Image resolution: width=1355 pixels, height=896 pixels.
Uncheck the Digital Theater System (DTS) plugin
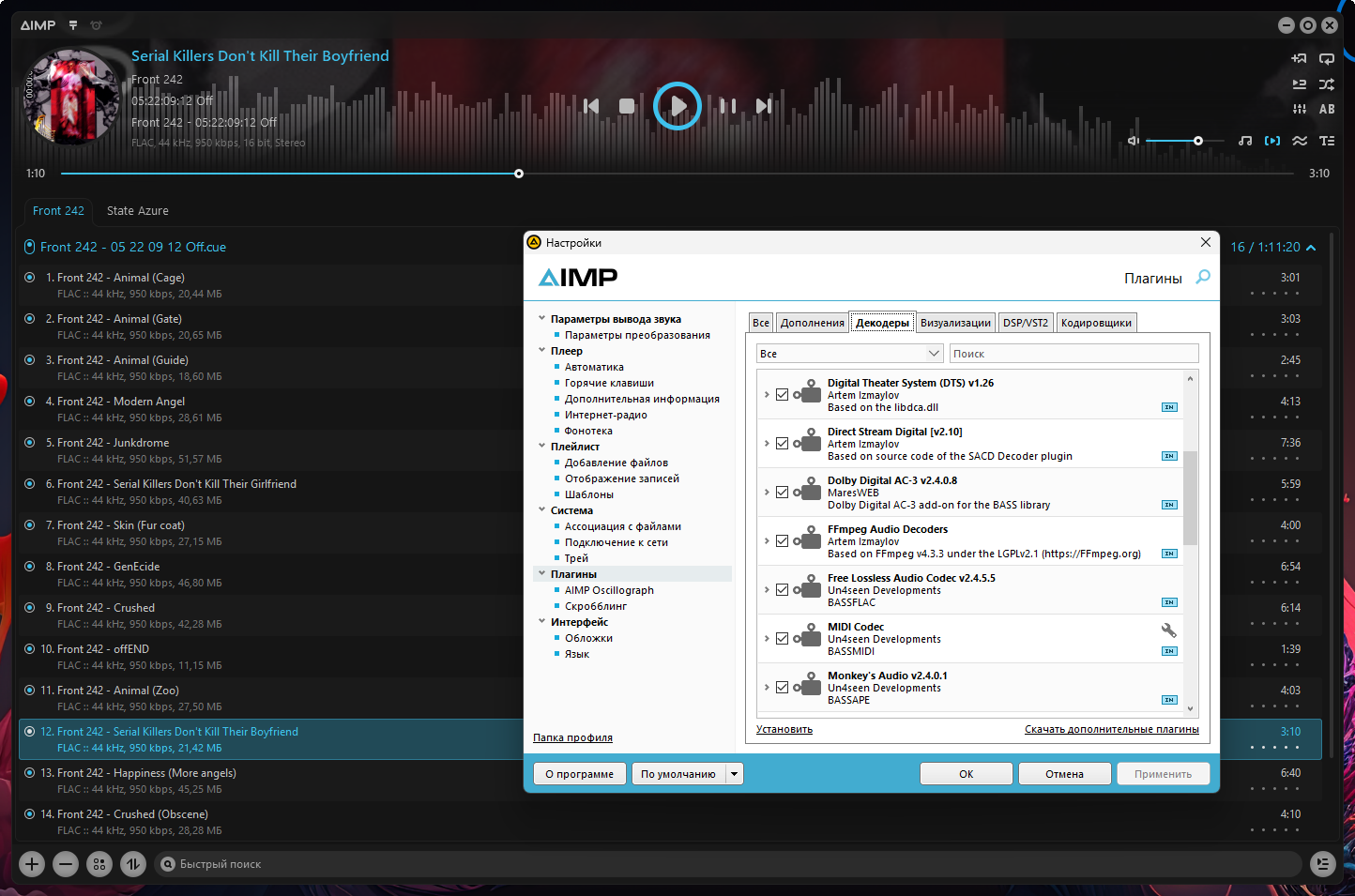tap(782, 395)
